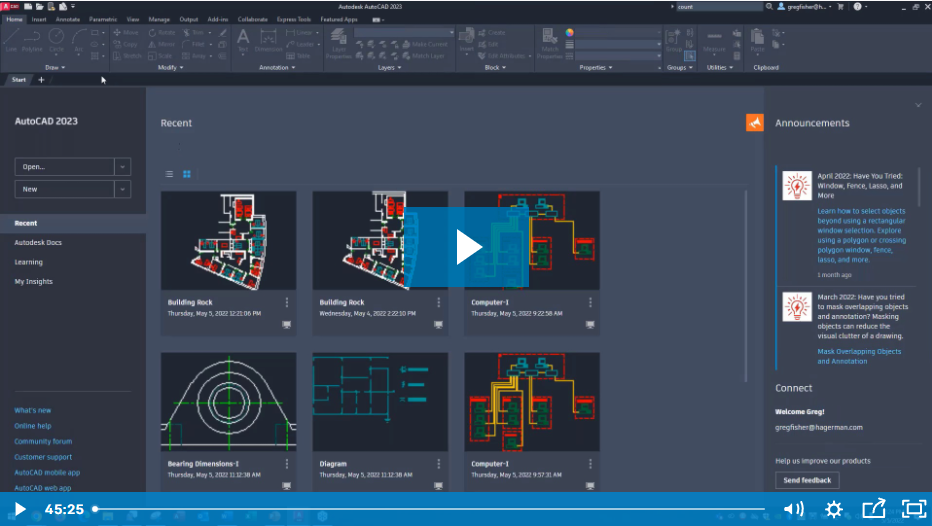Select Autodesk Docs in left sidebar
This screenshot has height=526, width=932.
click(38, 242)
